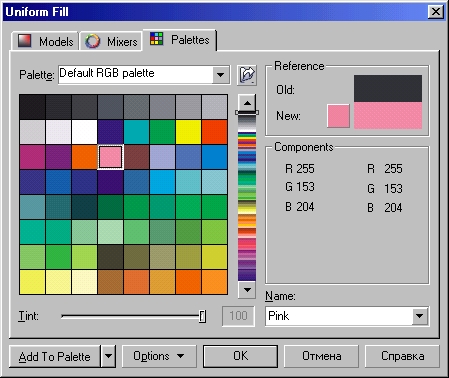Image resolution: width=449 pixels, height=378 pixels.
Task: Select the dark olive swatch in green-yellow row
Action: (110, 257)
